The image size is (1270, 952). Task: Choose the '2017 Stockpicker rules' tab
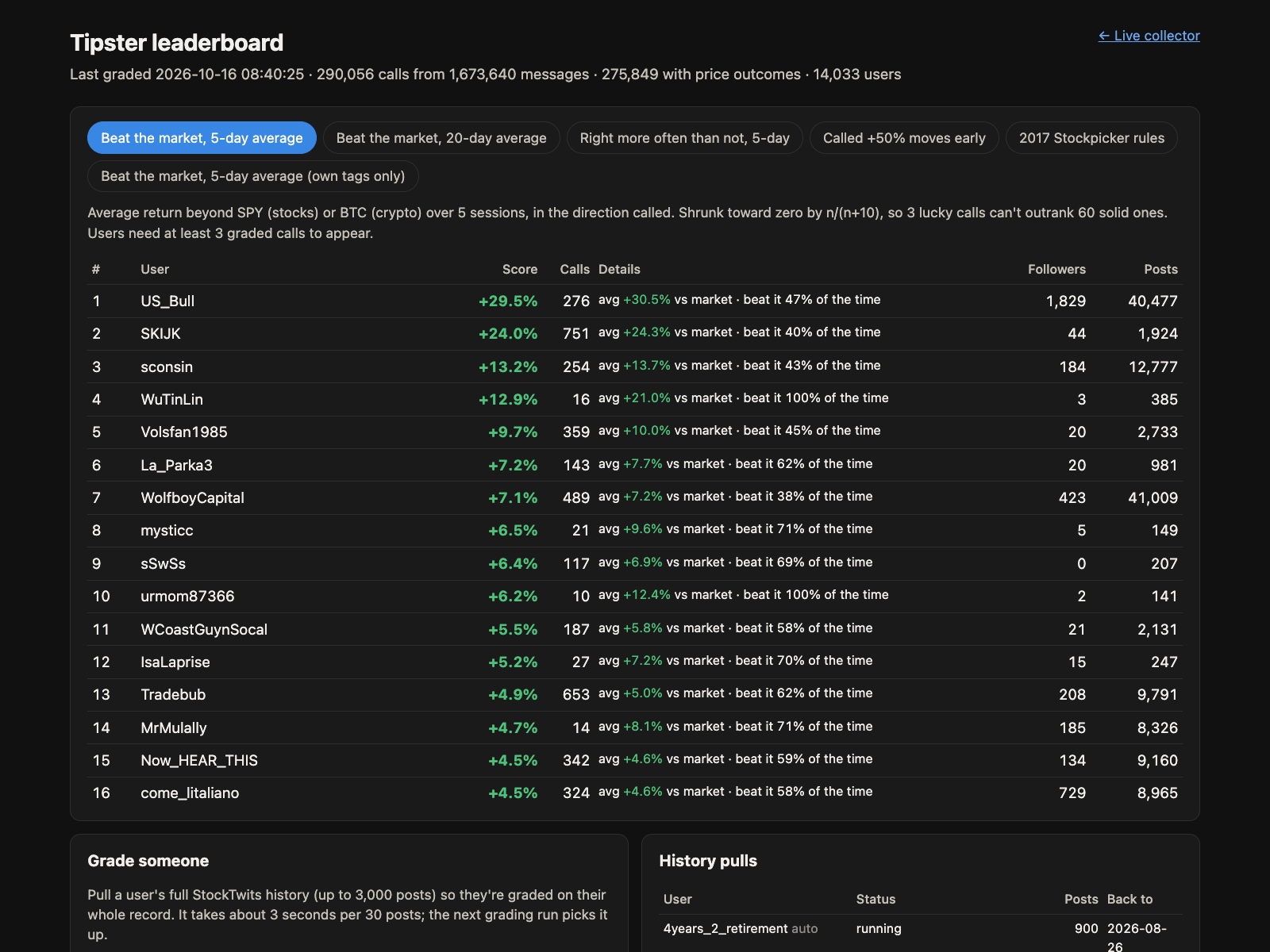1091,138
